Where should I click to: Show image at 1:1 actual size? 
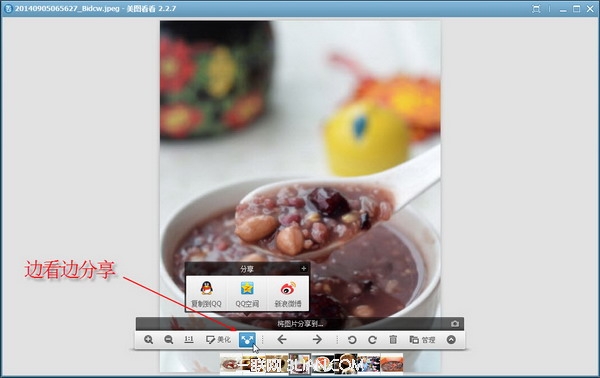[x=189, y=339]
